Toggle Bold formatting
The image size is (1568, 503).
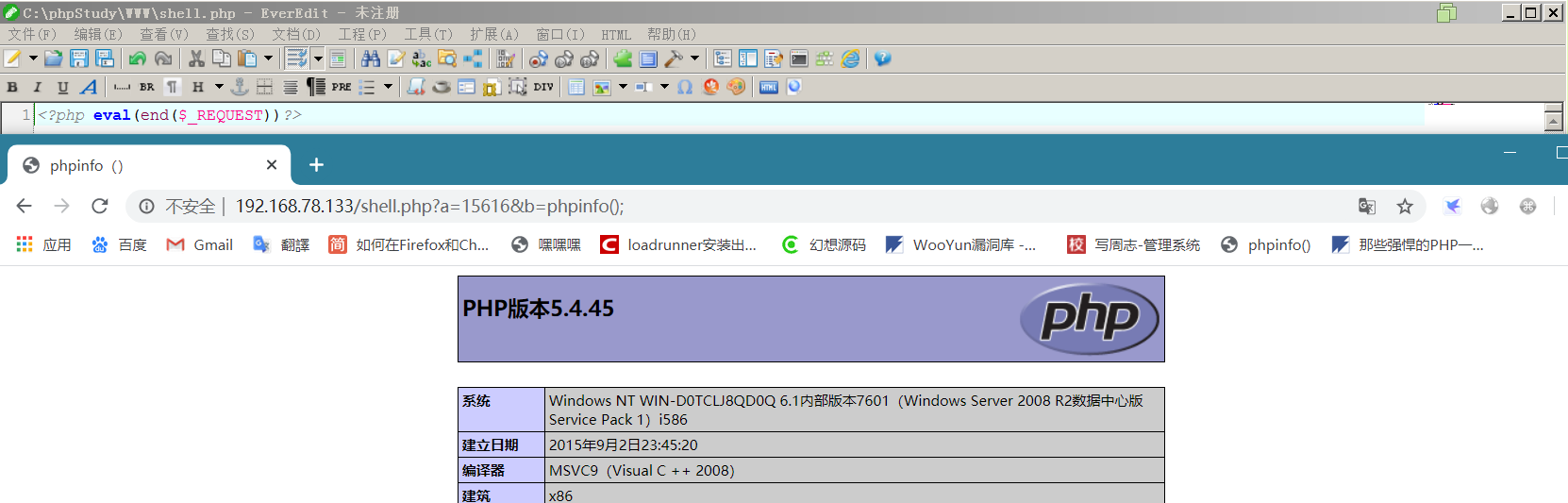coord(12,87)
